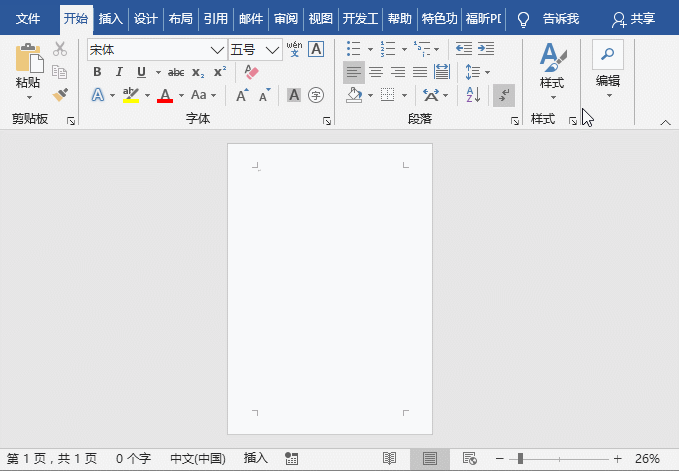Apply character shading
Viewport: 679px width, 471px height.
pyautogui.click(x=294, y=95)
